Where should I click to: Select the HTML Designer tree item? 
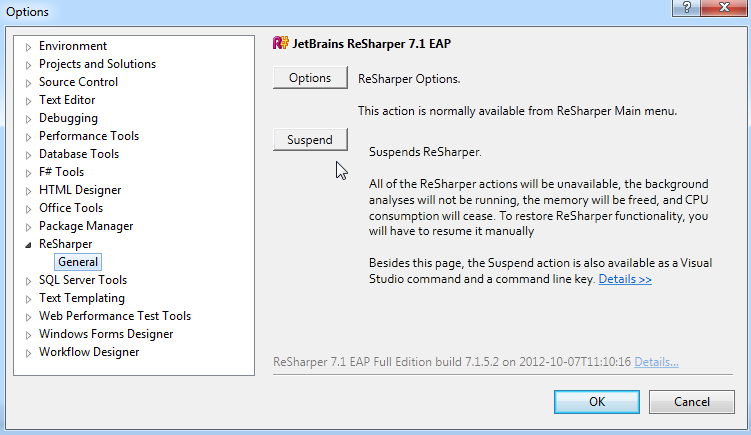tap(80, 190)
